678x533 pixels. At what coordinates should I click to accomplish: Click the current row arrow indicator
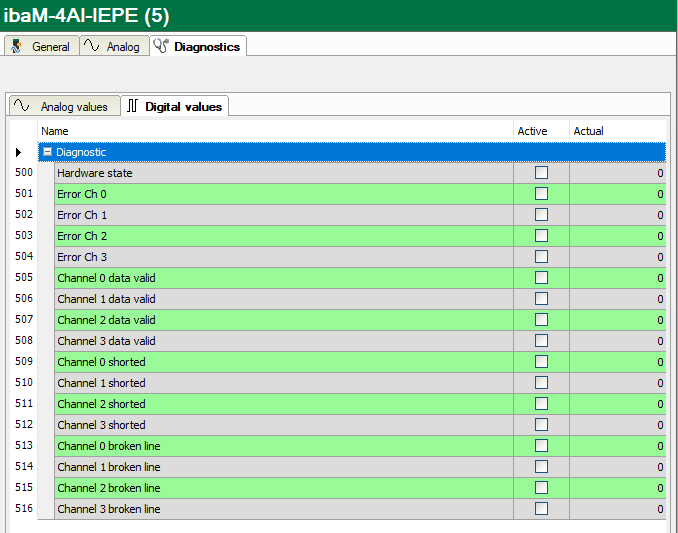click(x=18, y=152)
